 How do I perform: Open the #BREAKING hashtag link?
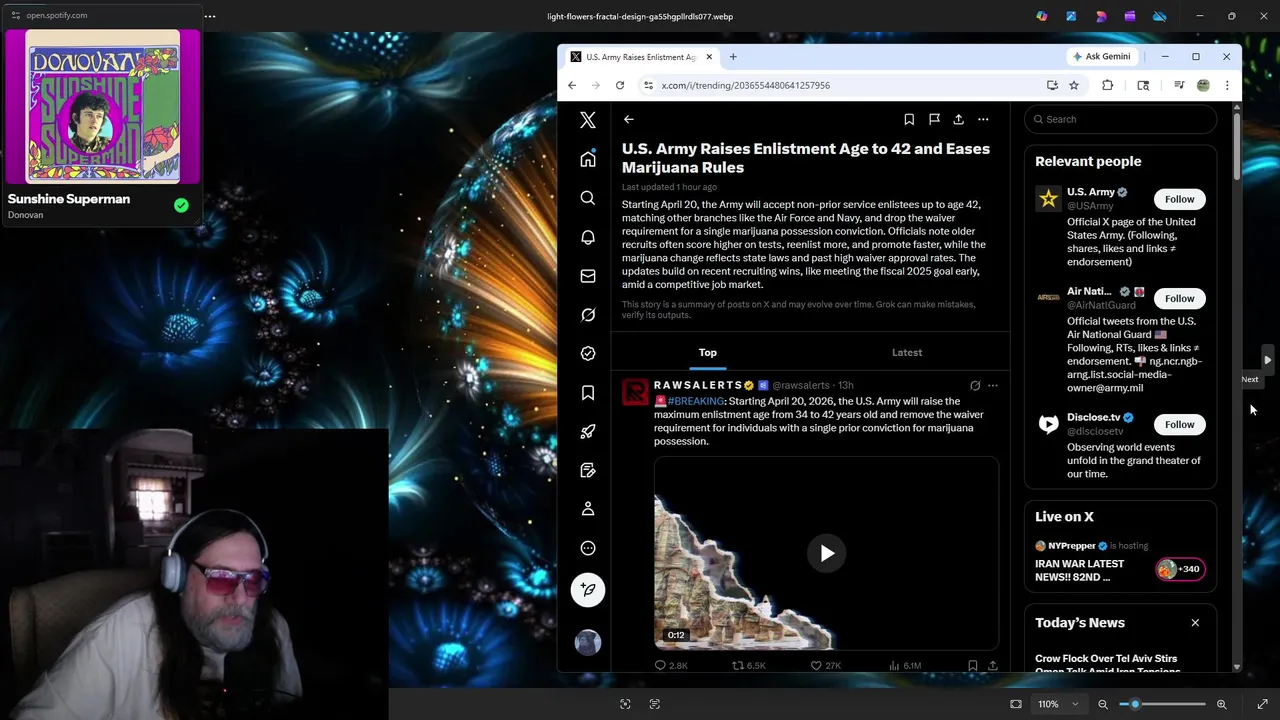pos(696,401)
